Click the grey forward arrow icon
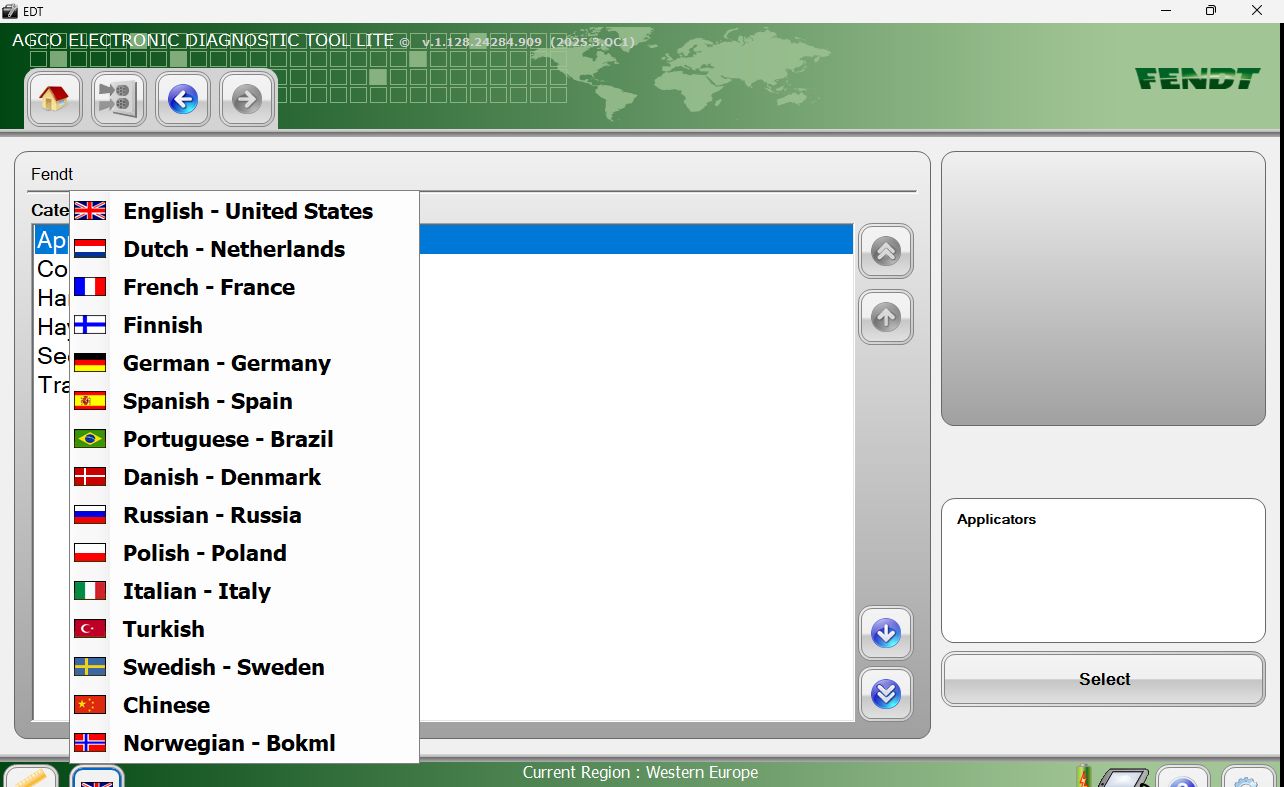This screenshot has height=787, width=1284. (246, 99)
